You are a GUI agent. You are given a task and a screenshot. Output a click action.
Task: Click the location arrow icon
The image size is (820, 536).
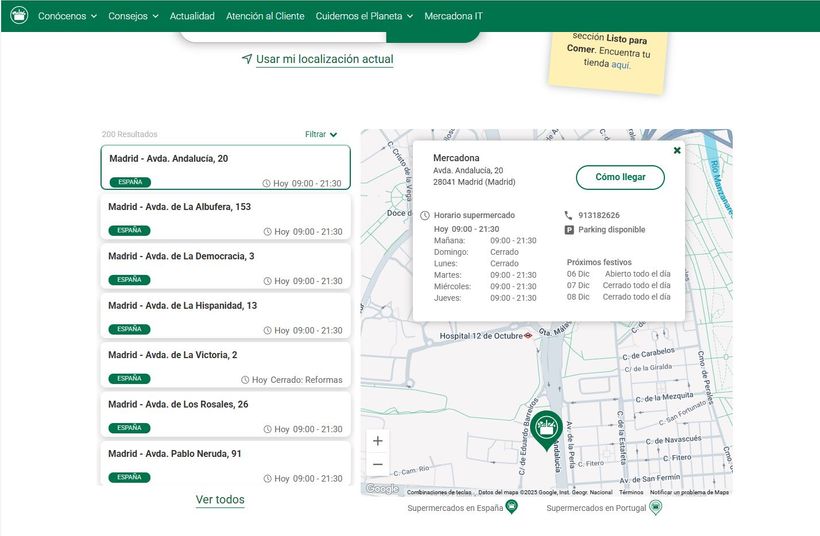click(247, 59)
